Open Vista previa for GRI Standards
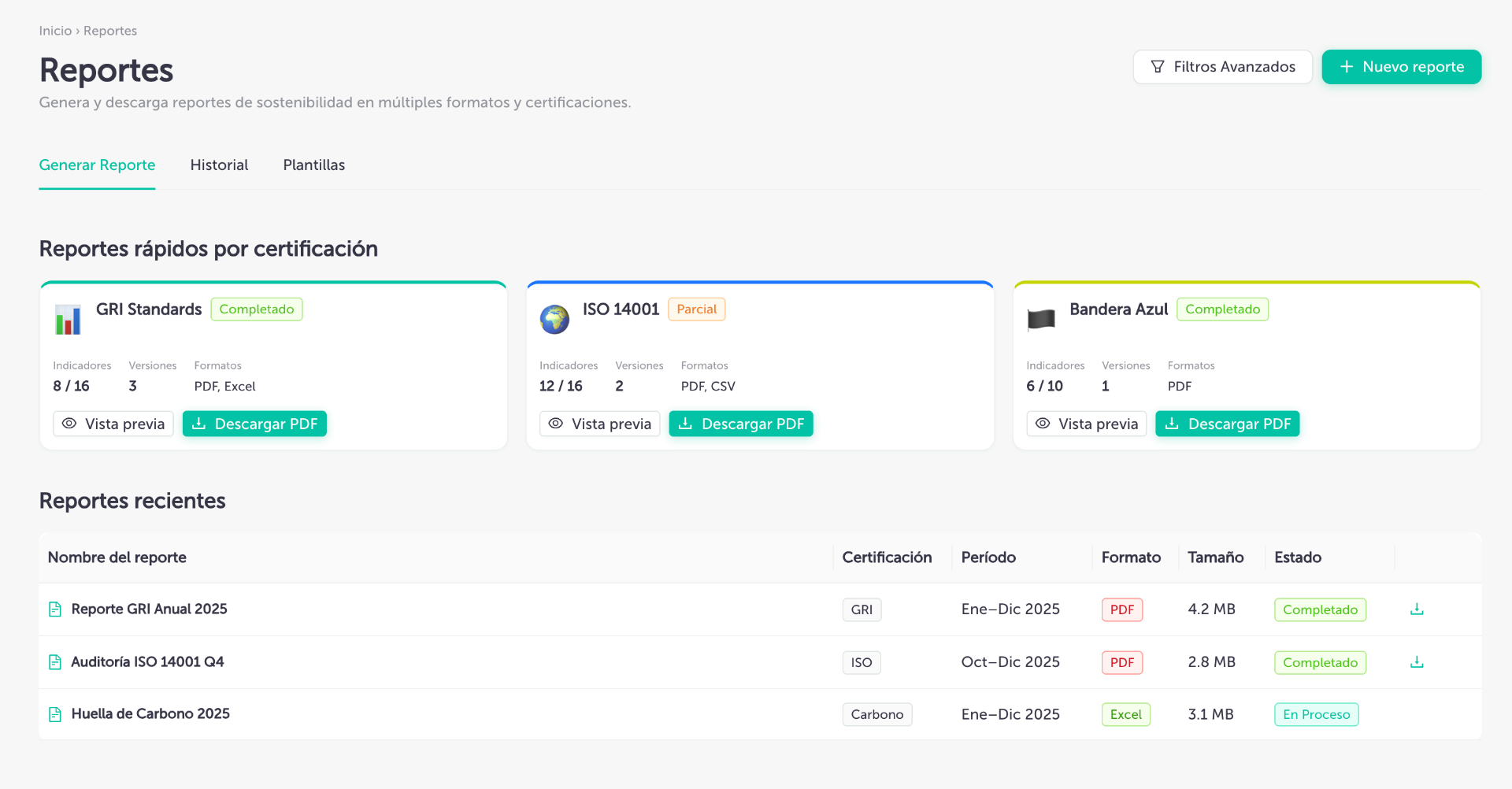This screenshot has height=789, width=1512. coord(113,424)
